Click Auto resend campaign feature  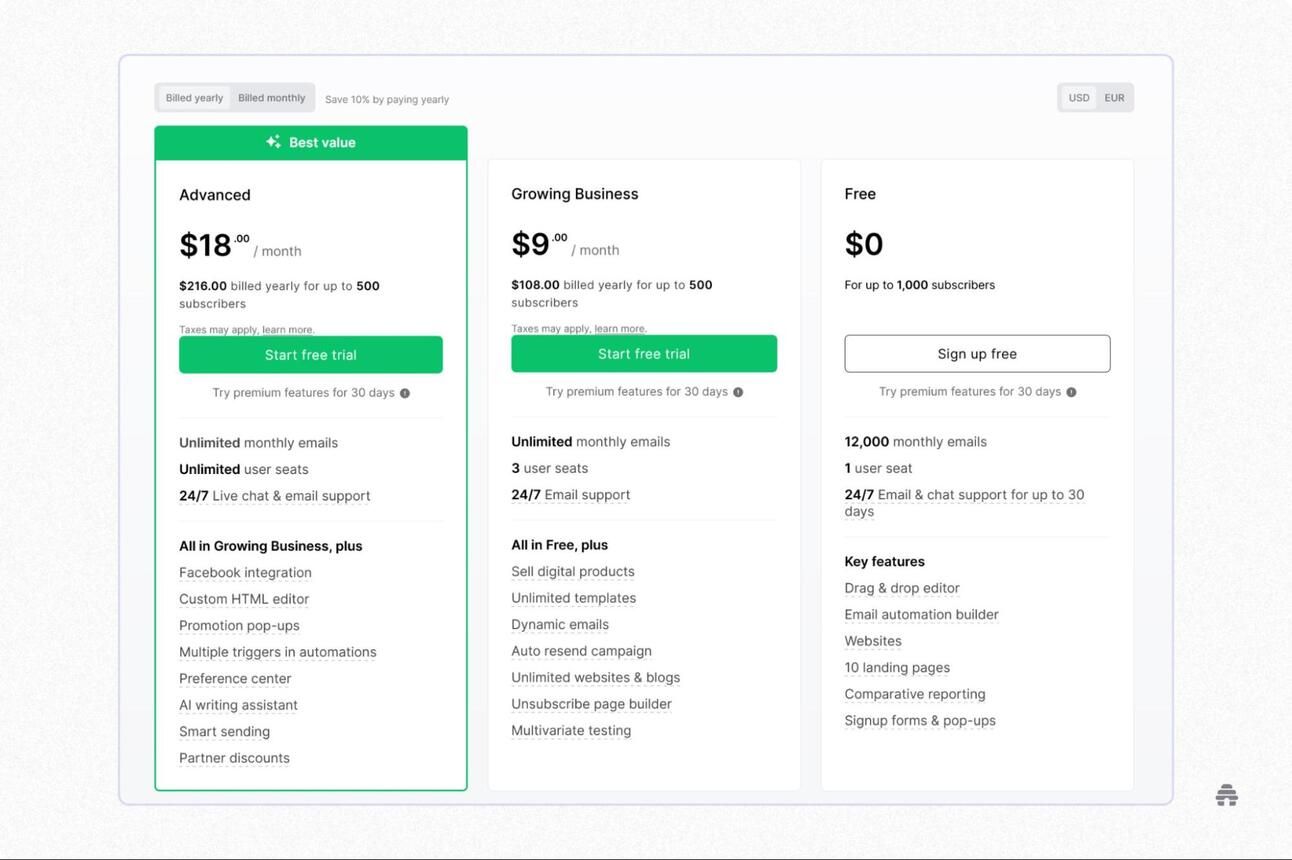581,651
